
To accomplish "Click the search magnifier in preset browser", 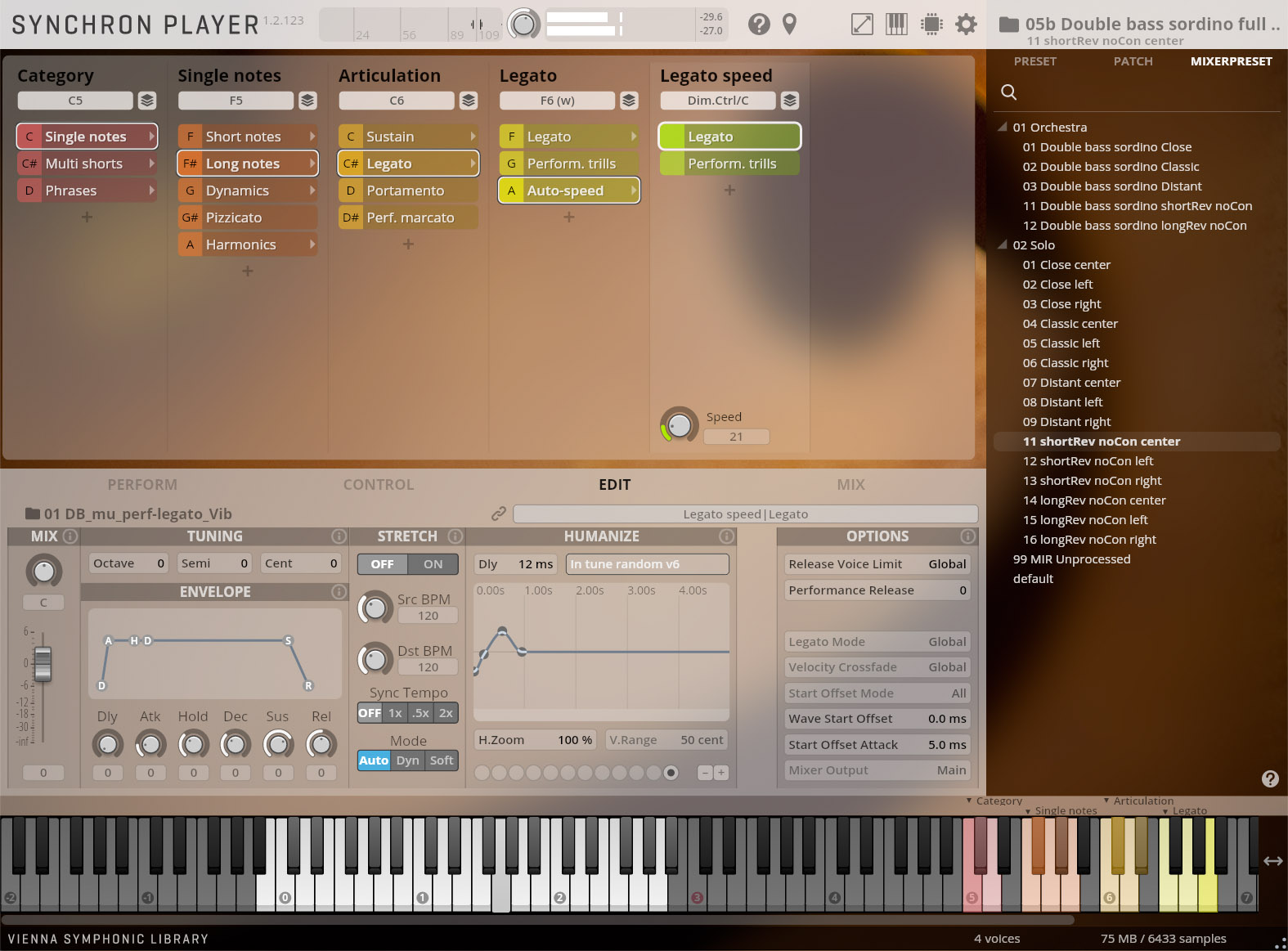I will coord(1009,92).
